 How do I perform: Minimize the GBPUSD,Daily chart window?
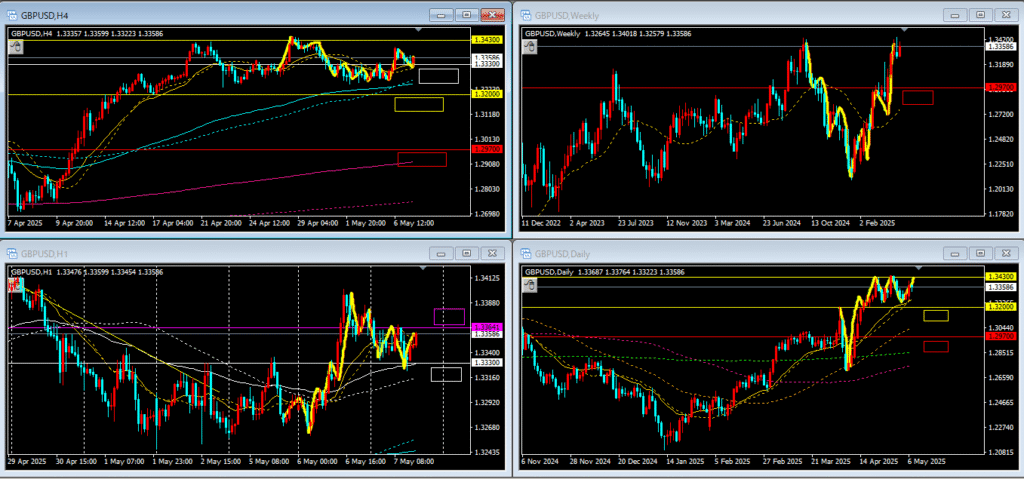(957, 252)
